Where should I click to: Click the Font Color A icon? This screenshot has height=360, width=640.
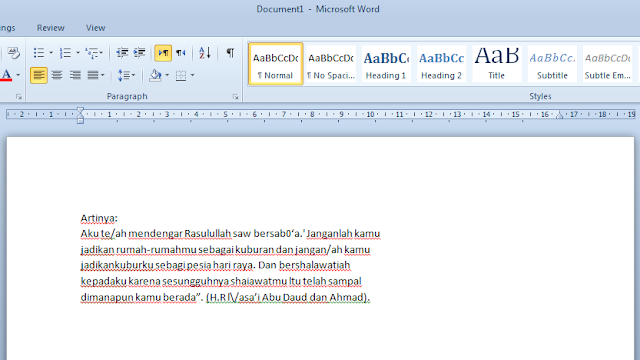6,75
